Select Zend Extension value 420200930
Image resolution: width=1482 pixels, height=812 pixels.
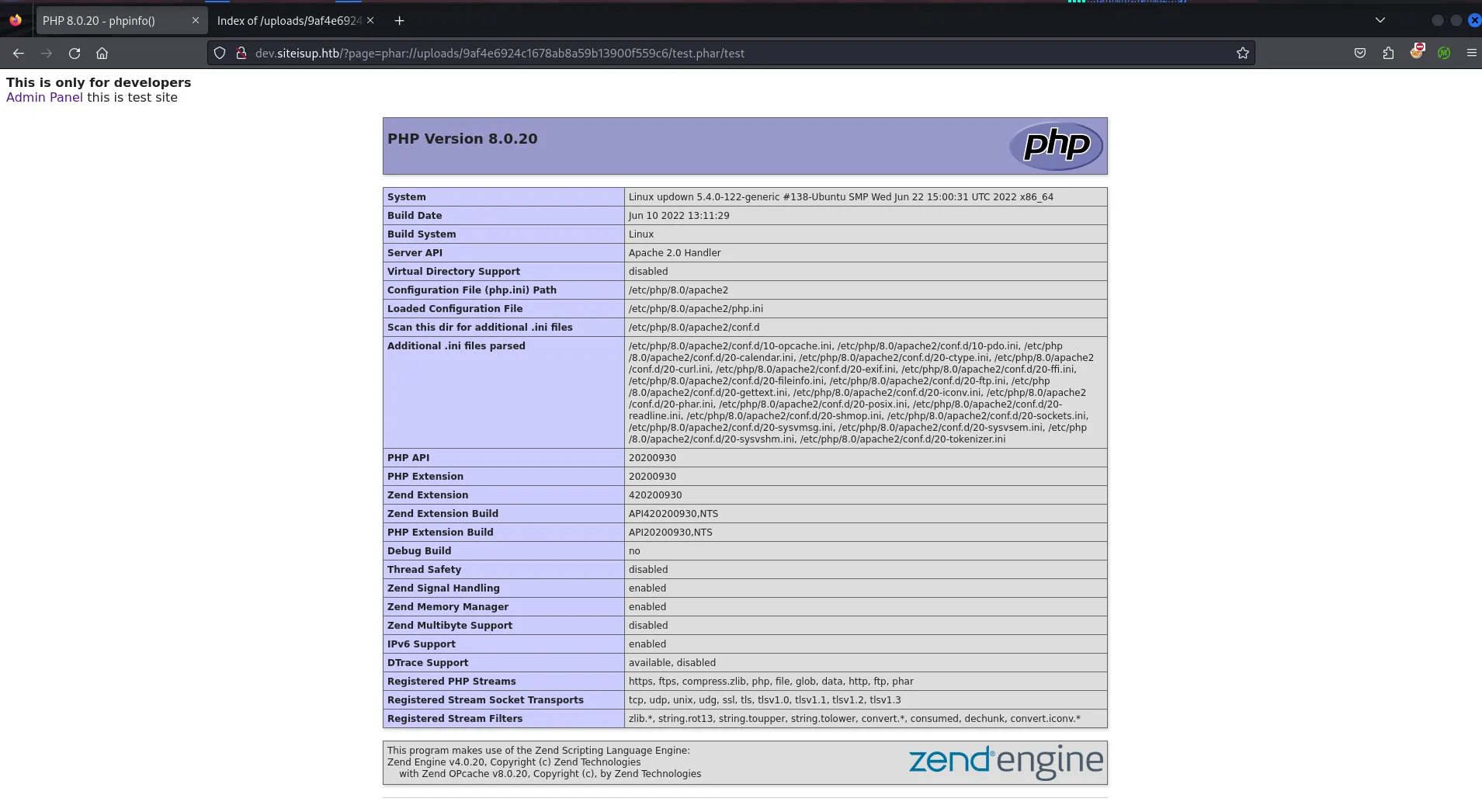tap(655, 495)
